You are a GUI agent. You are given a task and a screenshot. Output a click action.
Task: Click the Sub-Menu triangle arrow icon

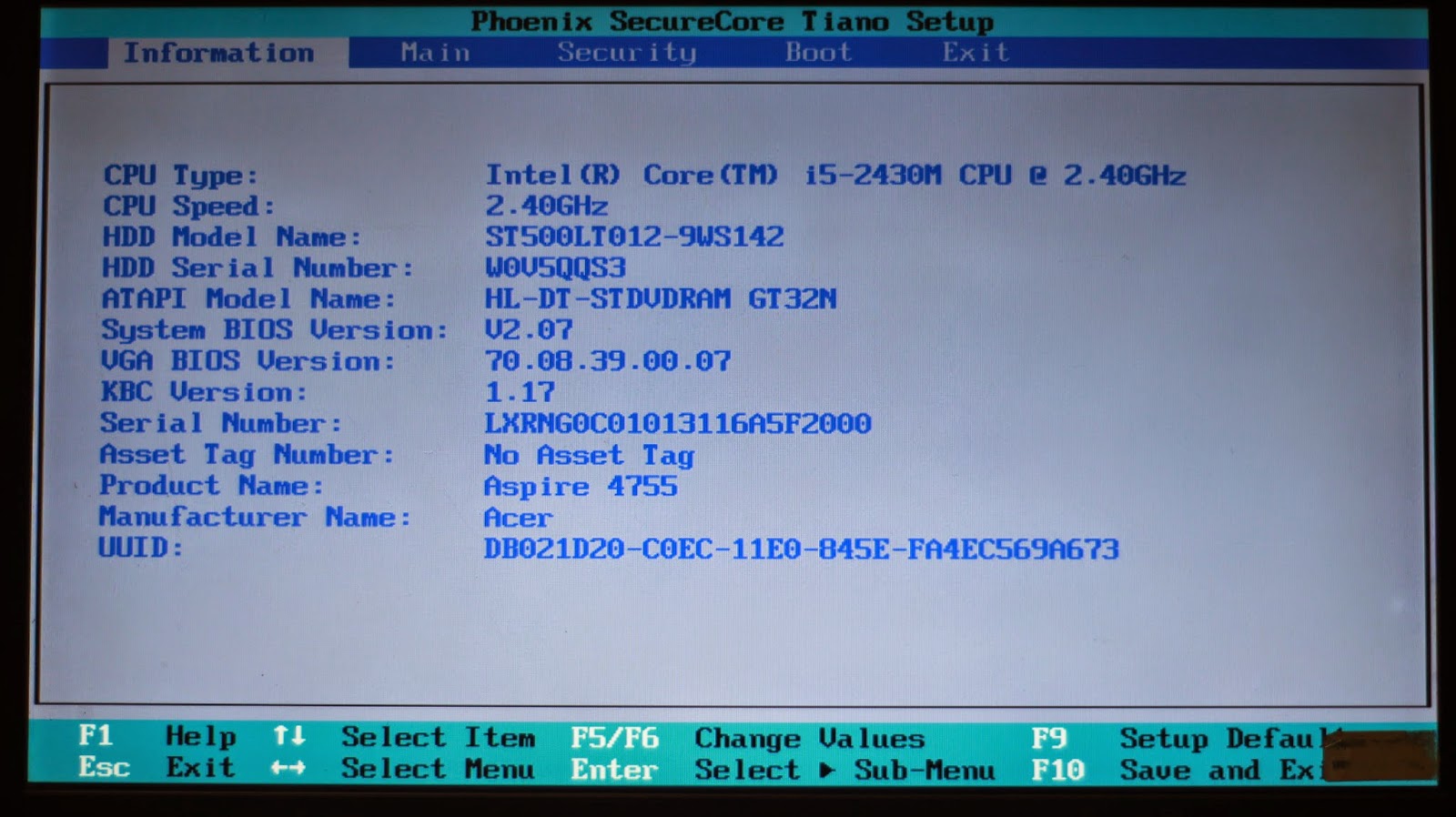pos(827,770)
